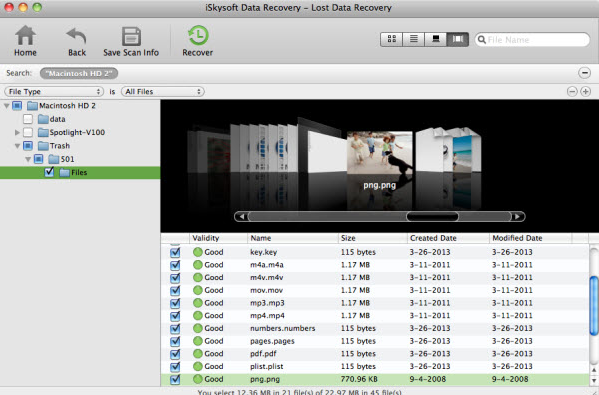Click the "Macintosh HD 2" search token
The image size is (599, 395).
(x=79, y=73)
